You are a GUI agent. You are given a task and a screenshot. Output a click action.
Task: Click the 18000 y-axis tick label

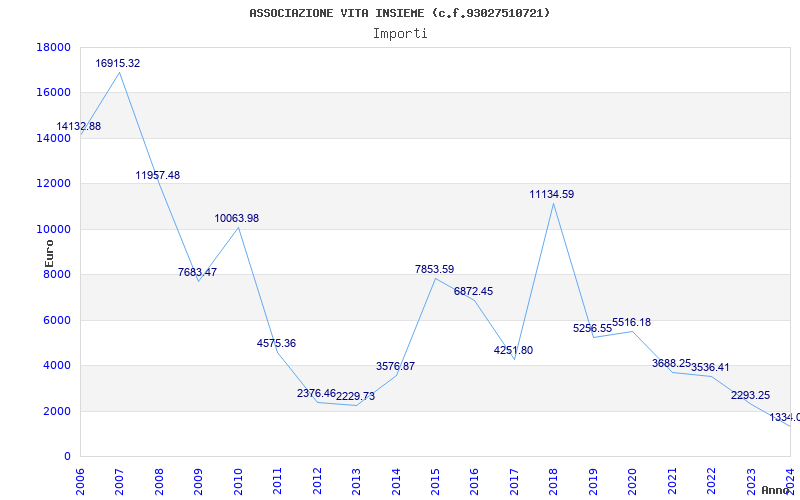[53, 47]
